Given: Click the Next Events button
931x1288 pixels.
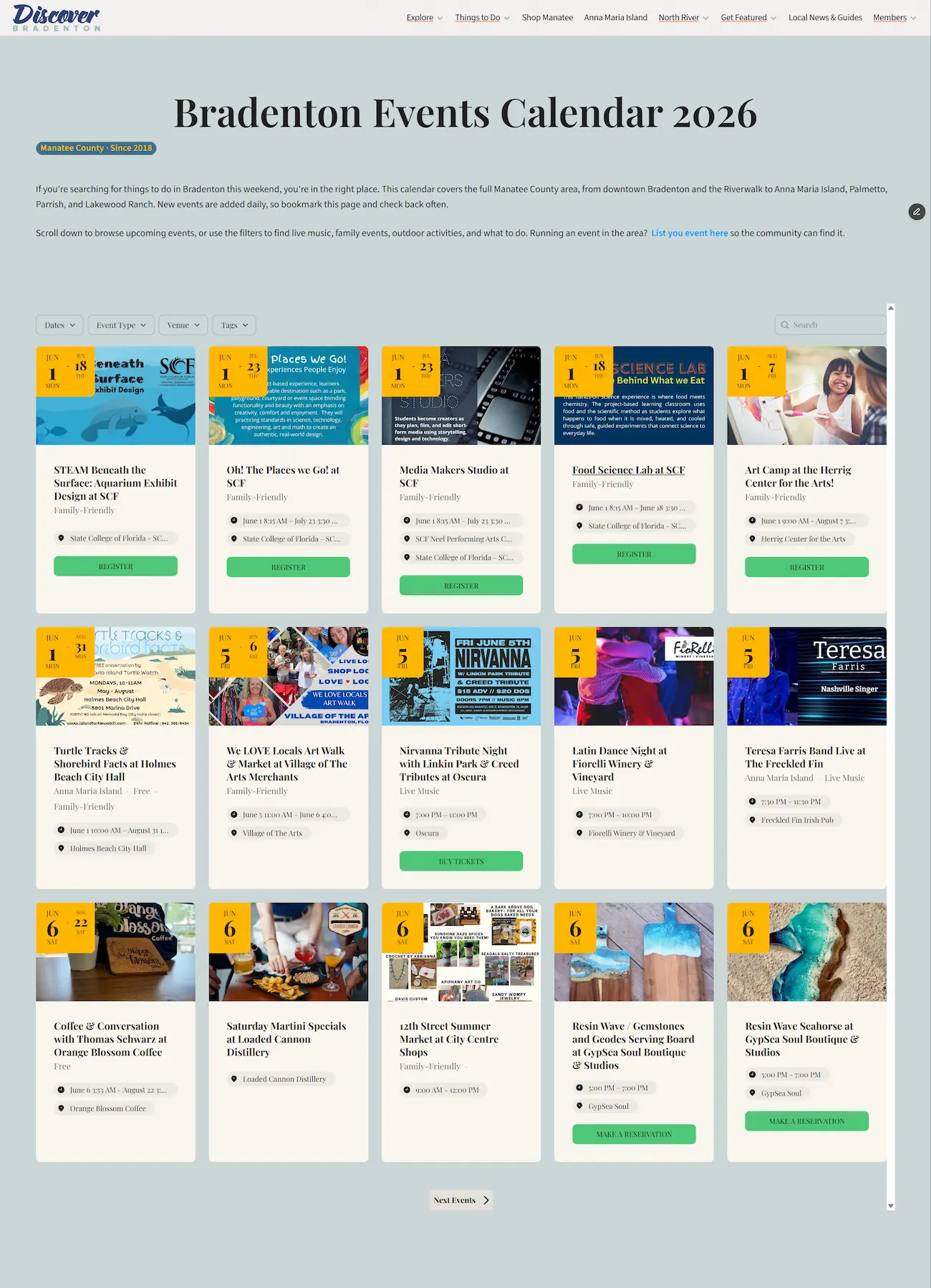Looking at the screenshot, I should pyautogui.click(x=461, y=1200).
